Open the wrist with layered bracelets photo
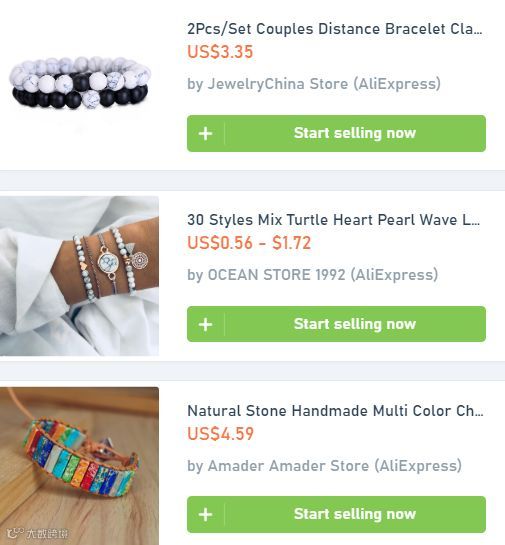This screenshot has width=505, height=545. pos(80,276)
